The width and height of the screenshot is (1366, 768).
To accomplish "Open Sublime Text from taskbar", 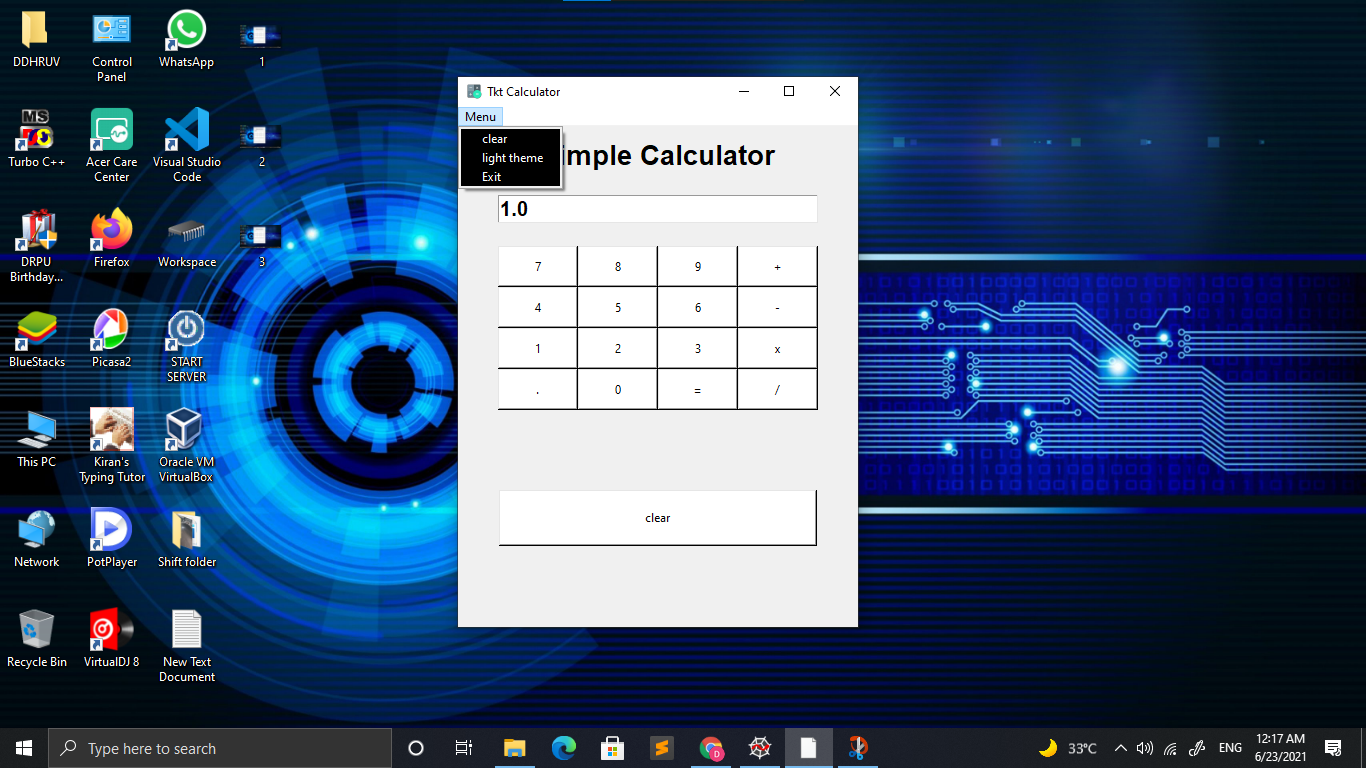I will [x=661, y=748].
